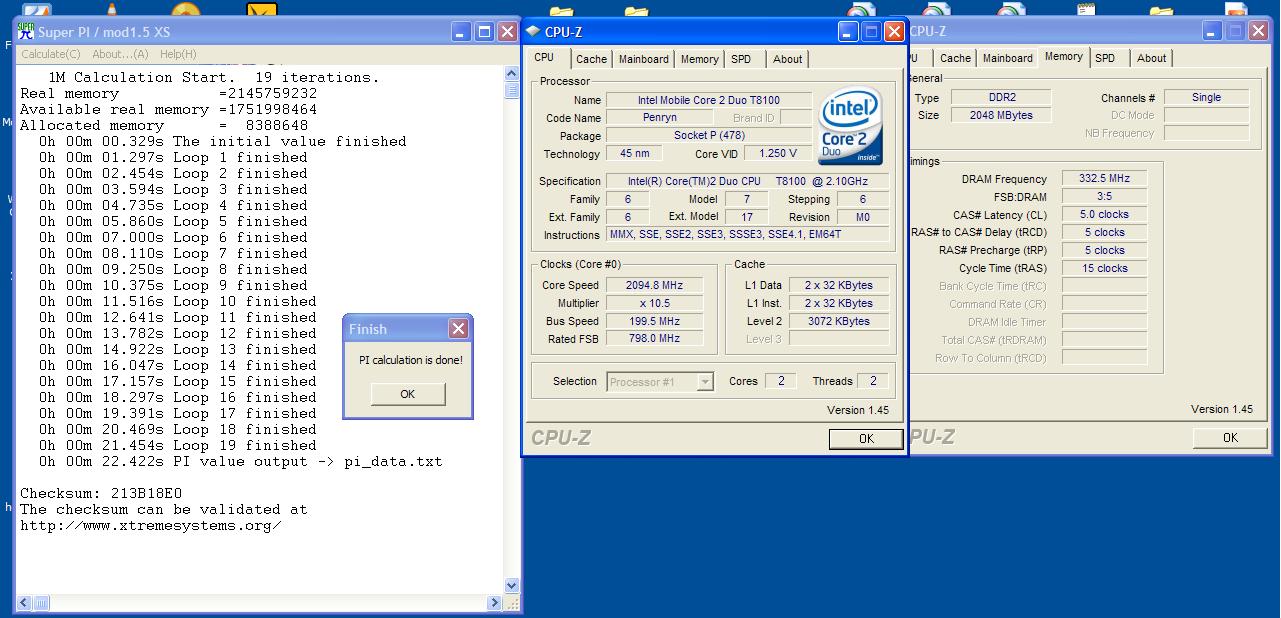Image resolution: width=1281 pixels, height=618 pixels.
Task: Open the Help(H) menu in Super PI
Action: [x=178, y=54]
